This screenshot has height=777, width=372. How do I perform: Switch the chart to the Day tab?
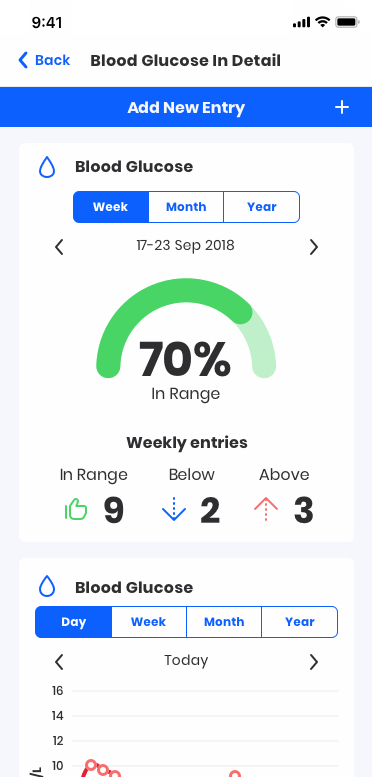pos(73,622)
